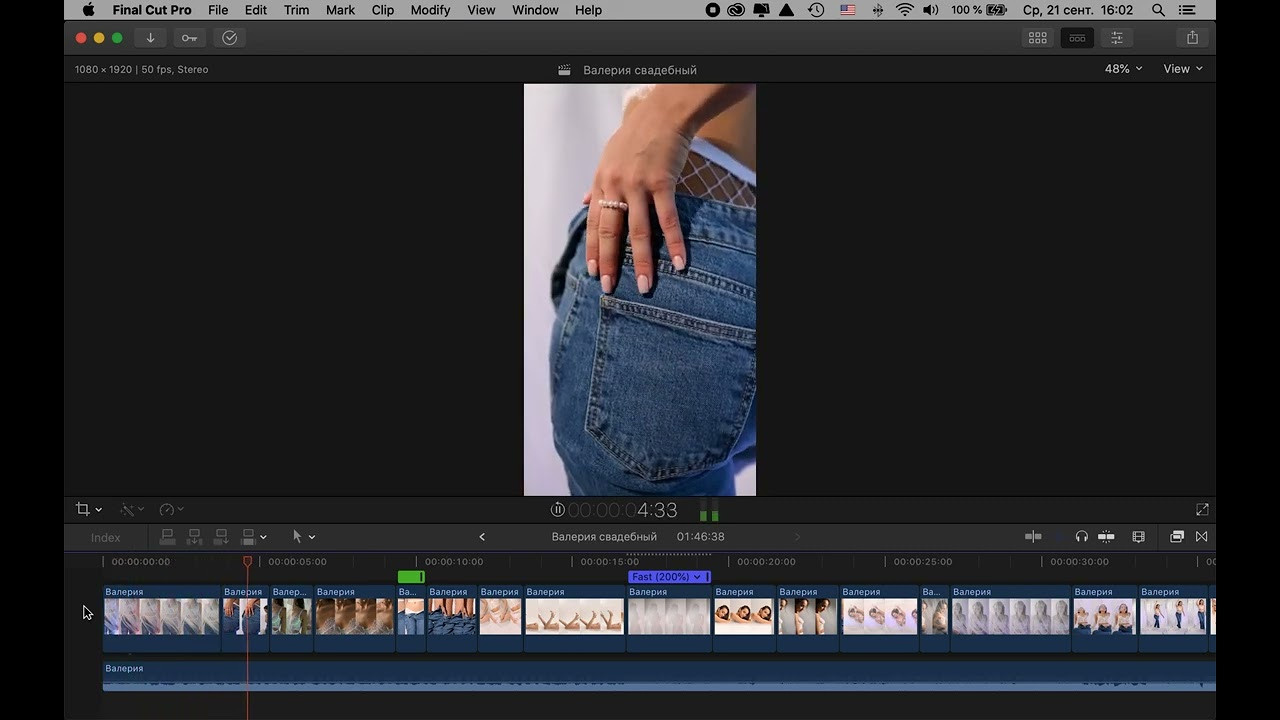Toggle the Timeline panel visibility

[1077, 38]
